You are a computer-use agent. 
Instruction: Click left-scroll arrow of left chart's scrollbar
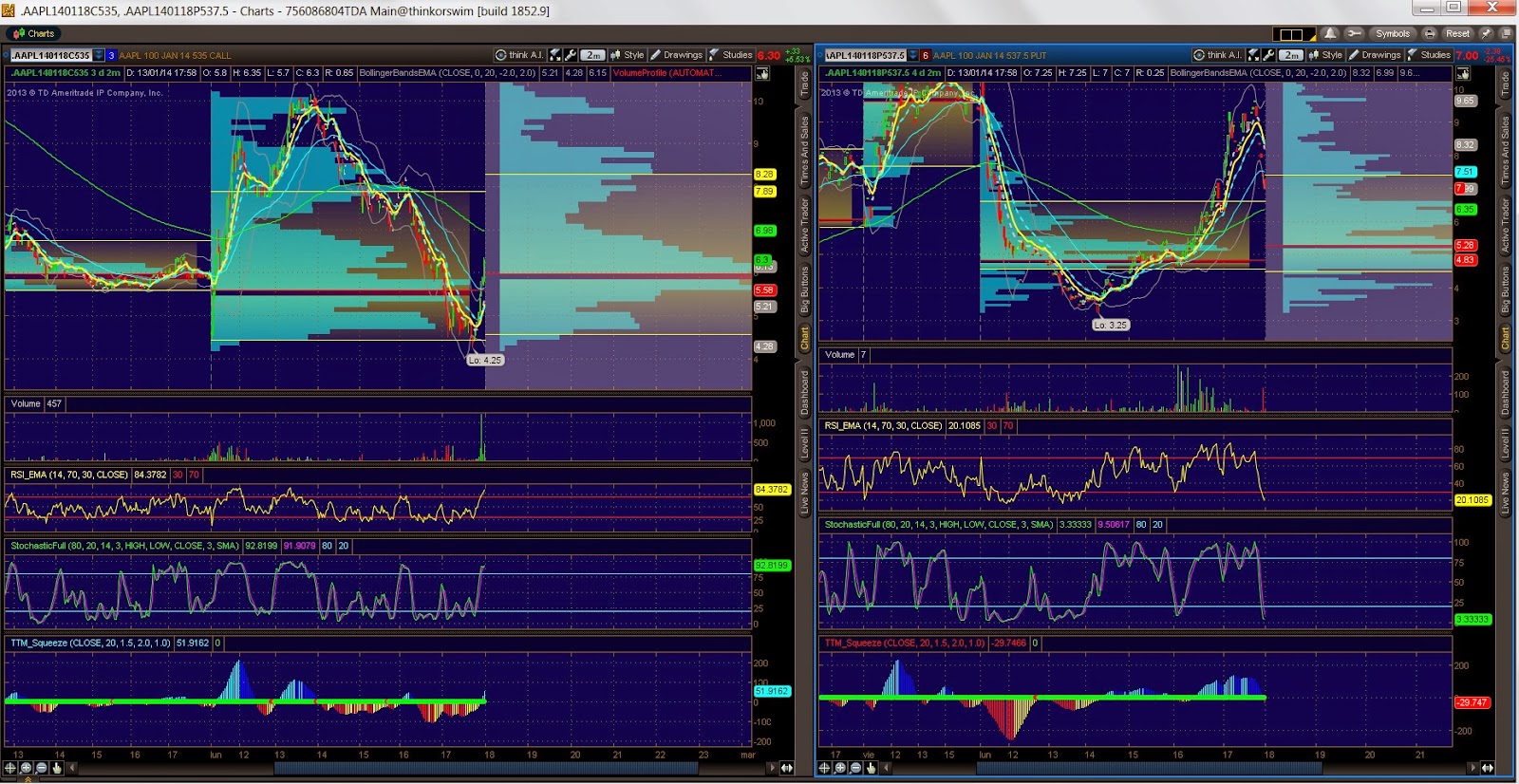[x=72, y=768]
